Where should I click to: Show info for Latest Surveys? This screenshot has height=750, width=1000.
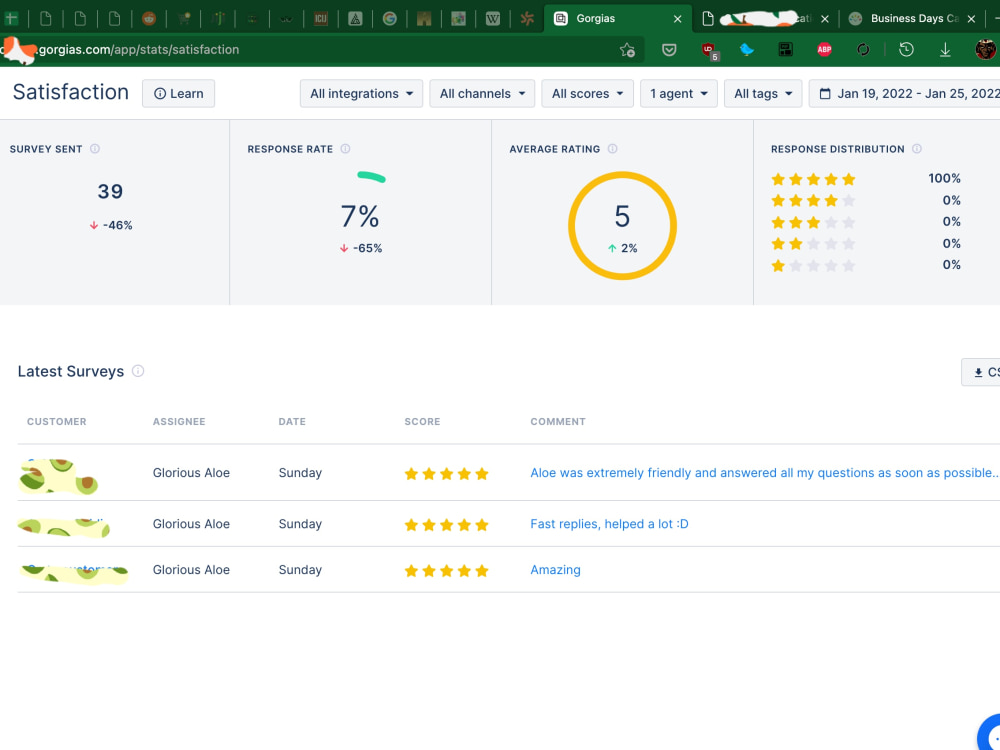click(138, 371)
